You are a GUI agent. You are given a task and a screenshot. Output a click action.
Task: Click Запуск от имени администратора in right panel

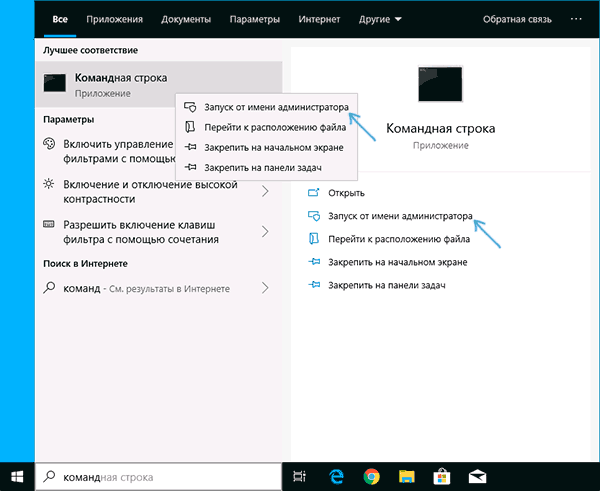400,216
